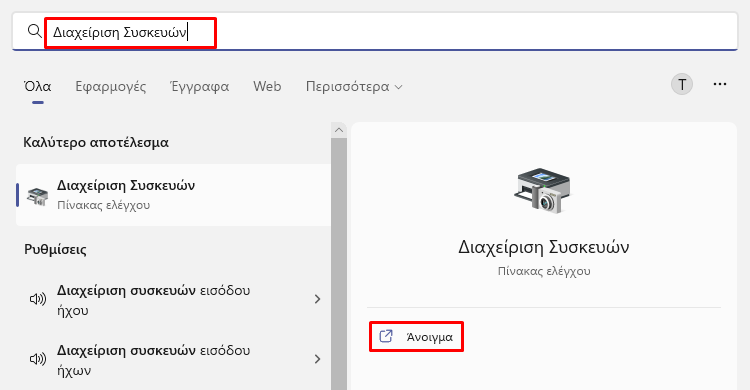
Task: Expand the Περισσότερα dropdown
Action: [x=354, y=87]
